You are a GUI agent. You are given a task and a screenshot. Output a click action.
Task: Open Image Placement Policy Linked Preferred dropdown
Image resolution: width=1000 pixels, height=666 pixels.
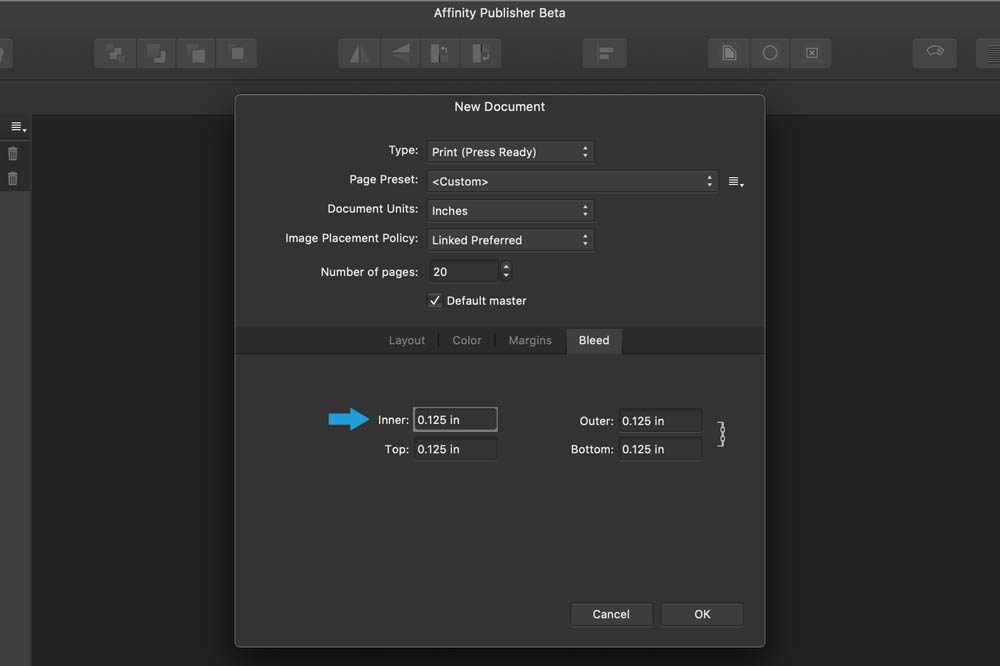coord(510,240)
